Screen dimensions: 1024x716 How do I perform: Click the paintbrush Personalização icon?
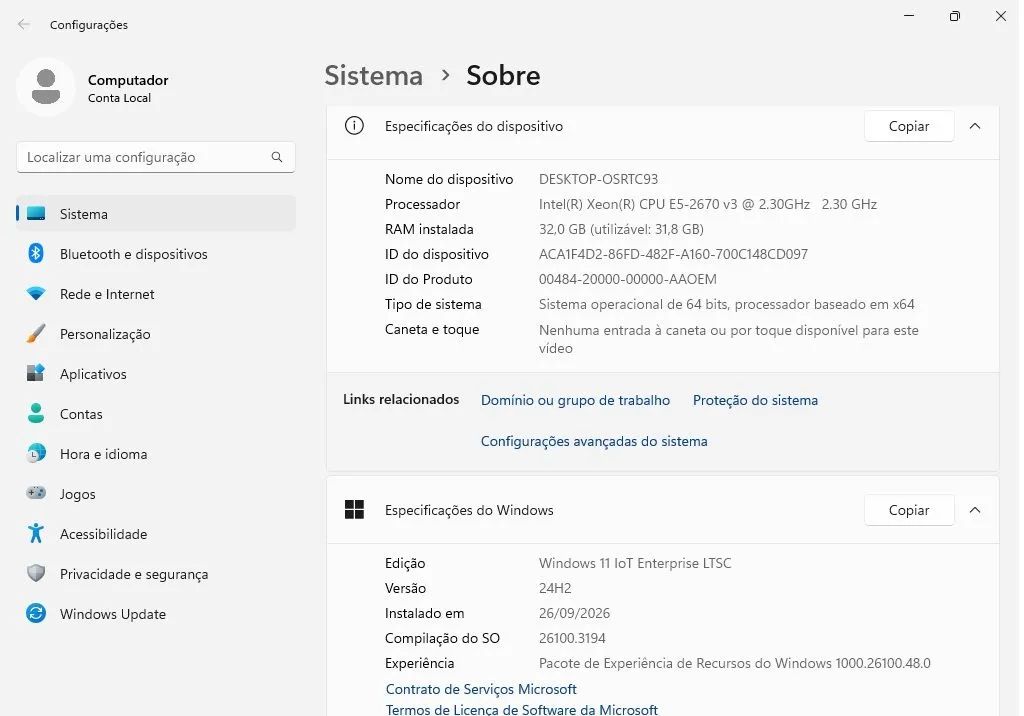(36, 333)
